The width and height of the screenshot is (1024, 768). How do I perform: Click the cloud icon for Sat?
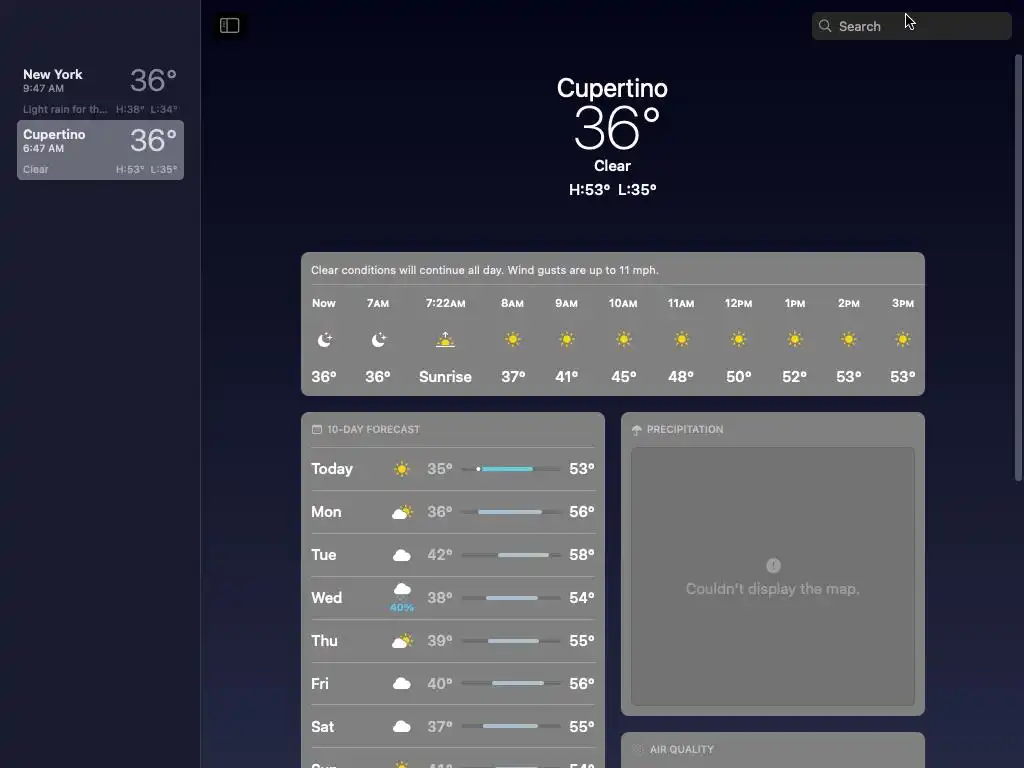tap(402, 727)
